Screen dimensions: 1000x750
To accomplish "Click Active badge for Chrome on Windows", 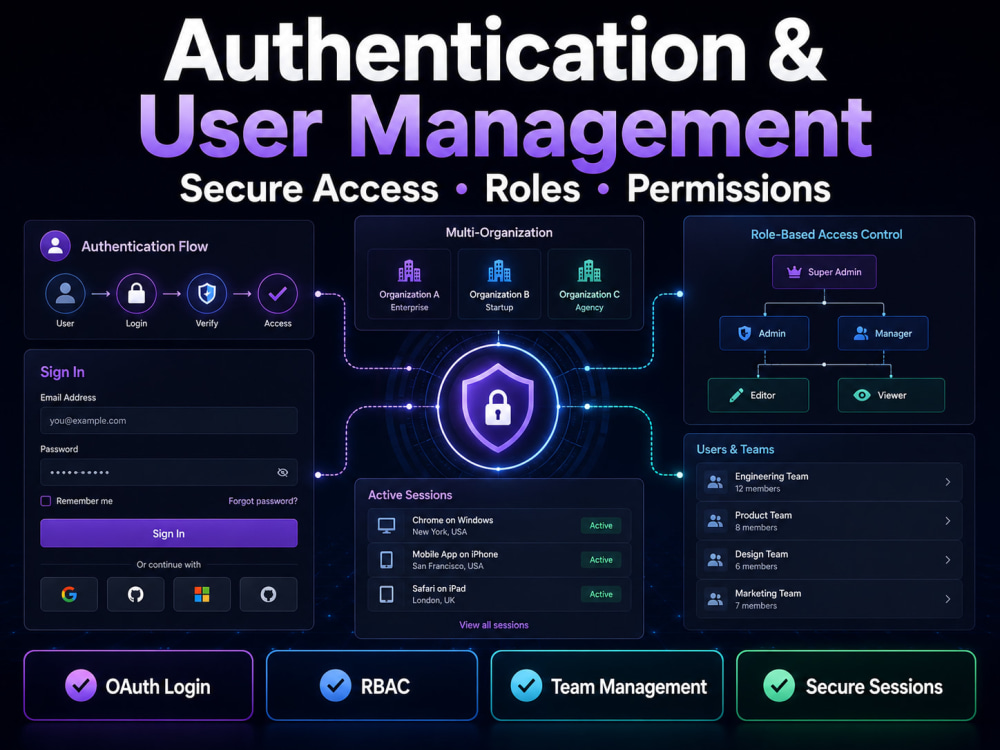I will coord(601,526).
